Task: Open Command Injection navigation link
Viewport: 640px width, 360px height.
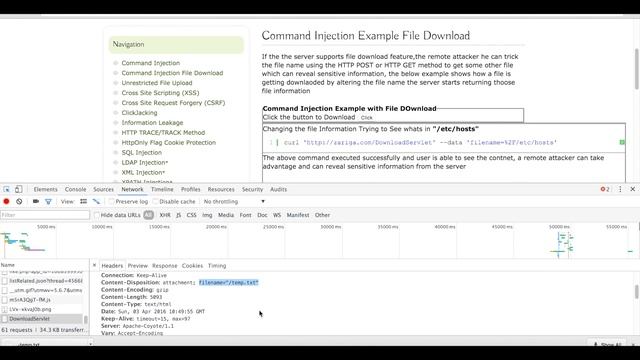Action: pyautogui.click(x=151, y=63)
